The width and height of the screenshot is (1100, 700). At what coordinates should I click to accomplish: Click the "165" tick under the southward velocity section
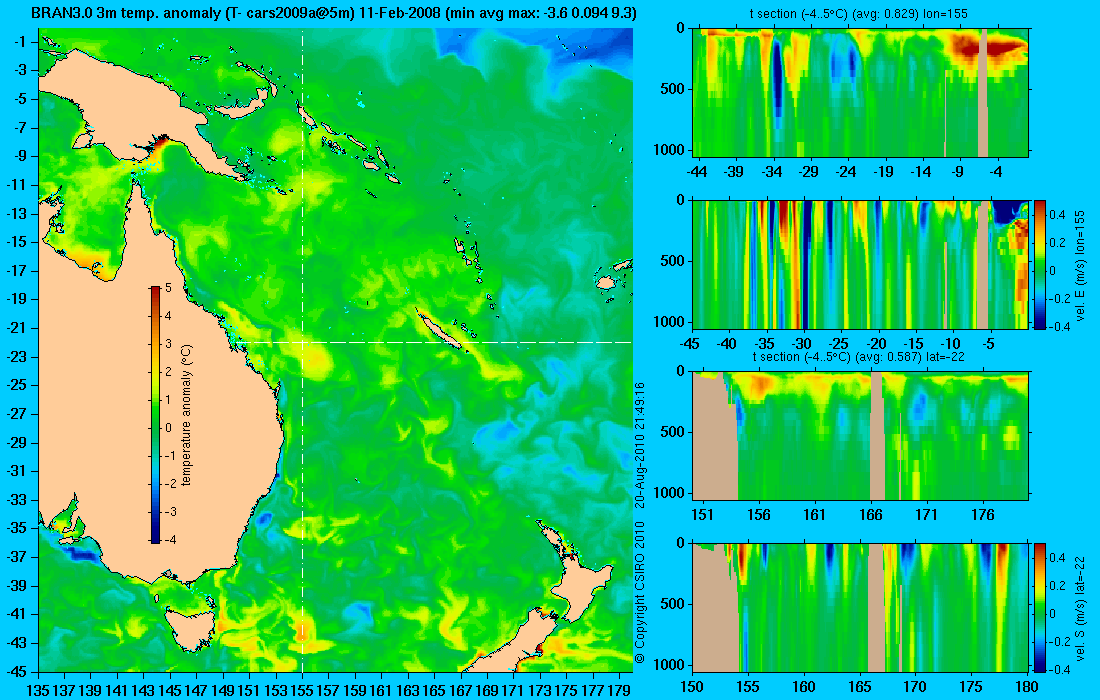coord(859,687)
